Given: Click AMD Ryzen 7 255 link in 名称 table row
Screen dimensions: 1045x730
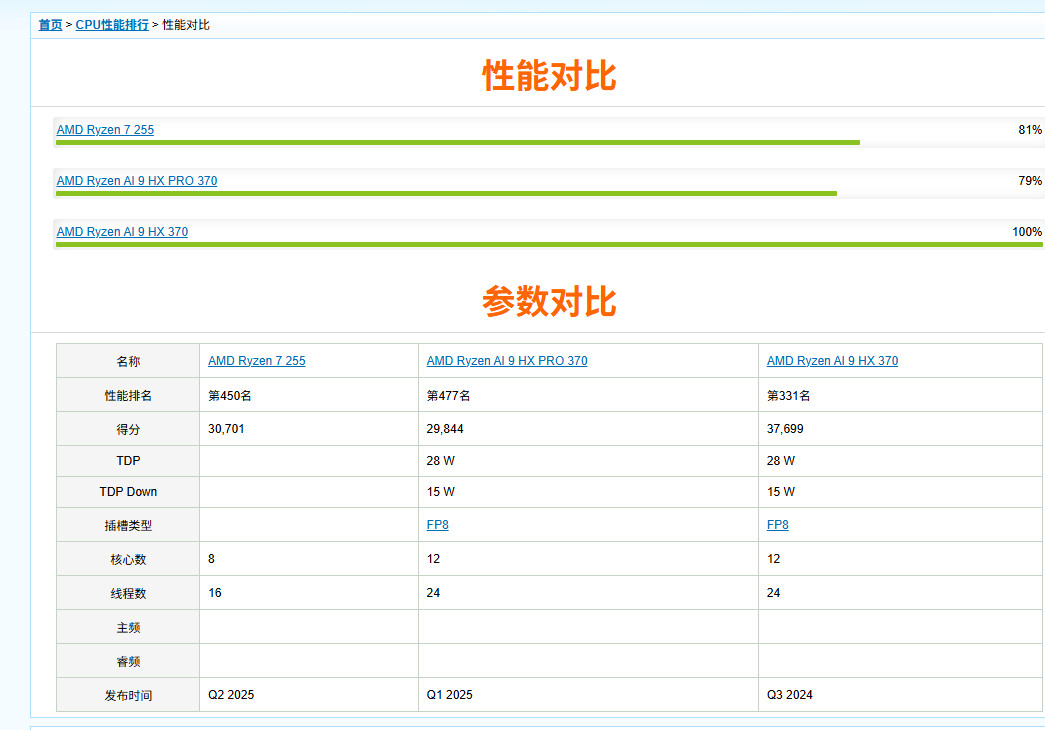Looking at the screenshot, I should pyautogui.click(x=257, y=361).
